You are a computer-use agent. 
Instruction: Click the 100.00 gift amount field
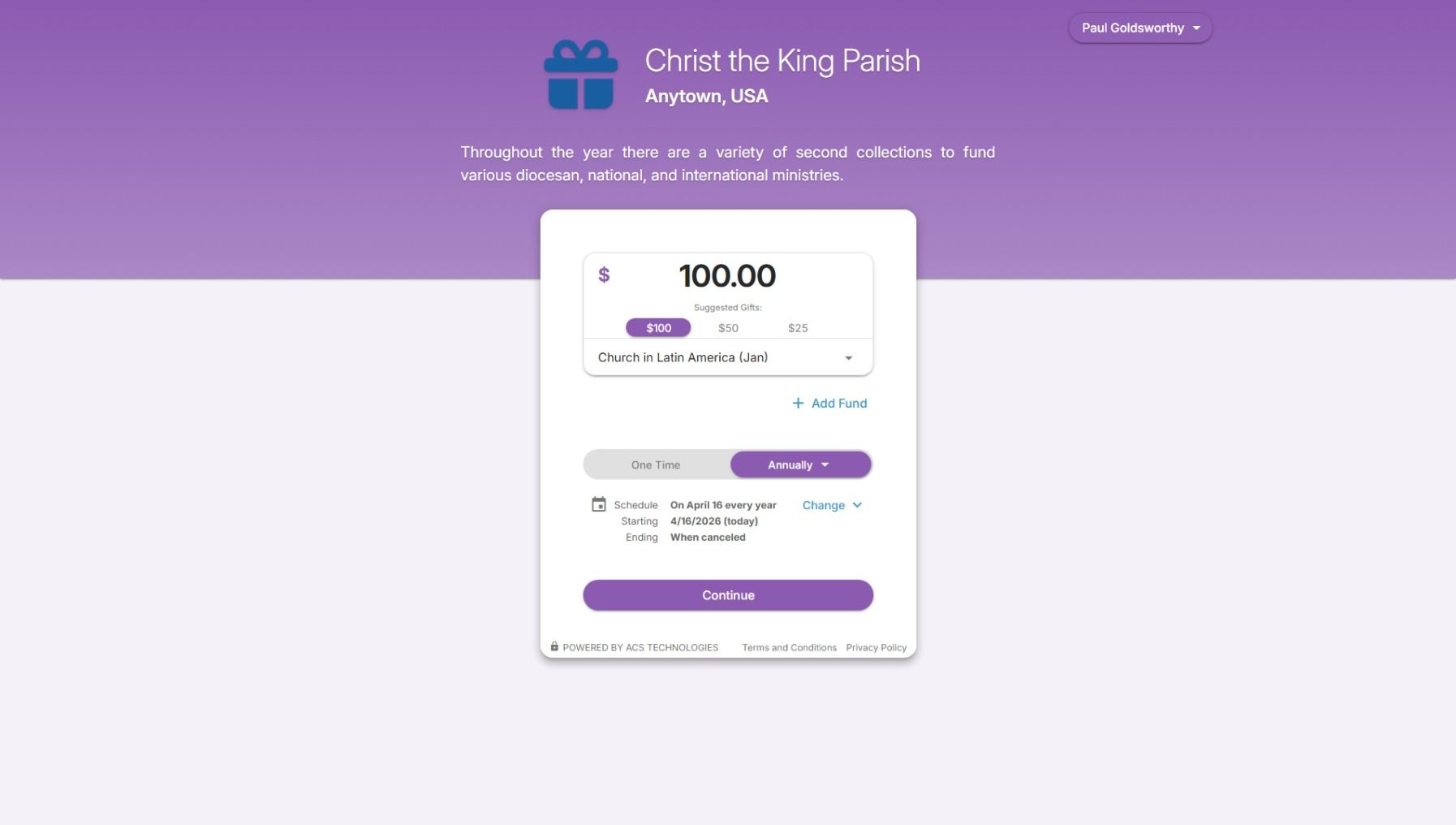click(x=727, y=276)
